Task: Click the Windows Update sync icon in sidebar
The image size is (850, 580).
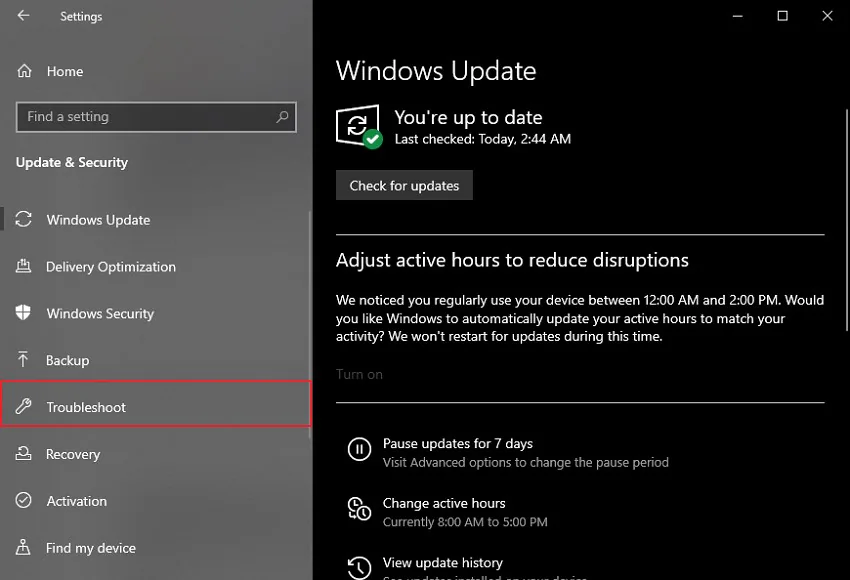Action: (x=23, y=220)
